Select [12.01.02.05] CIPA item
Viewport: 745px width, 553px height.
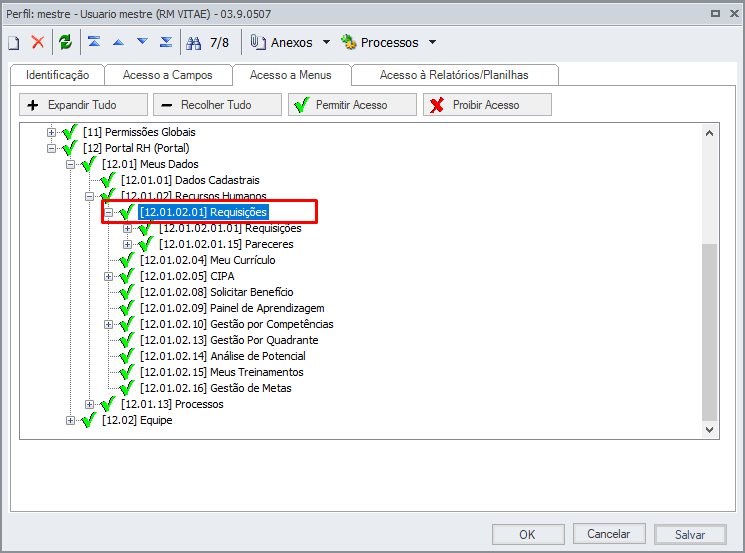[187, 276]
